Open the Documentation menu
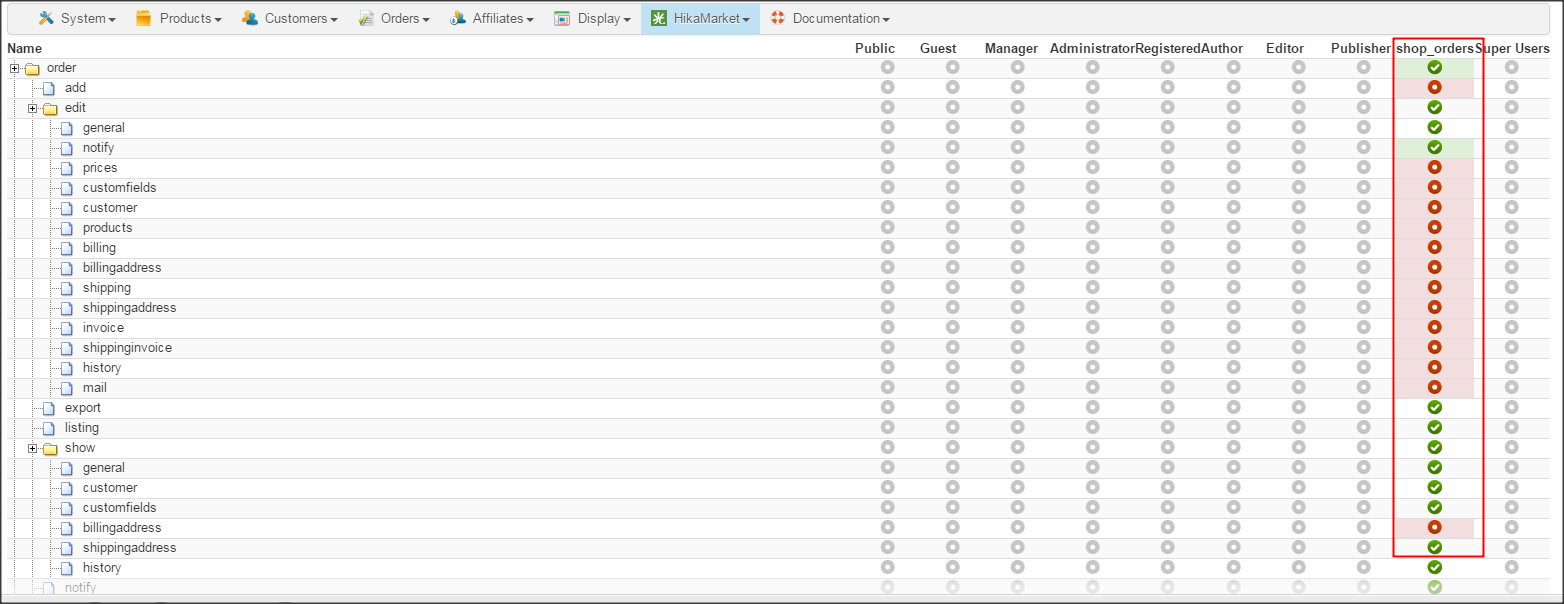1564x604 pixels. pos(838,18)
